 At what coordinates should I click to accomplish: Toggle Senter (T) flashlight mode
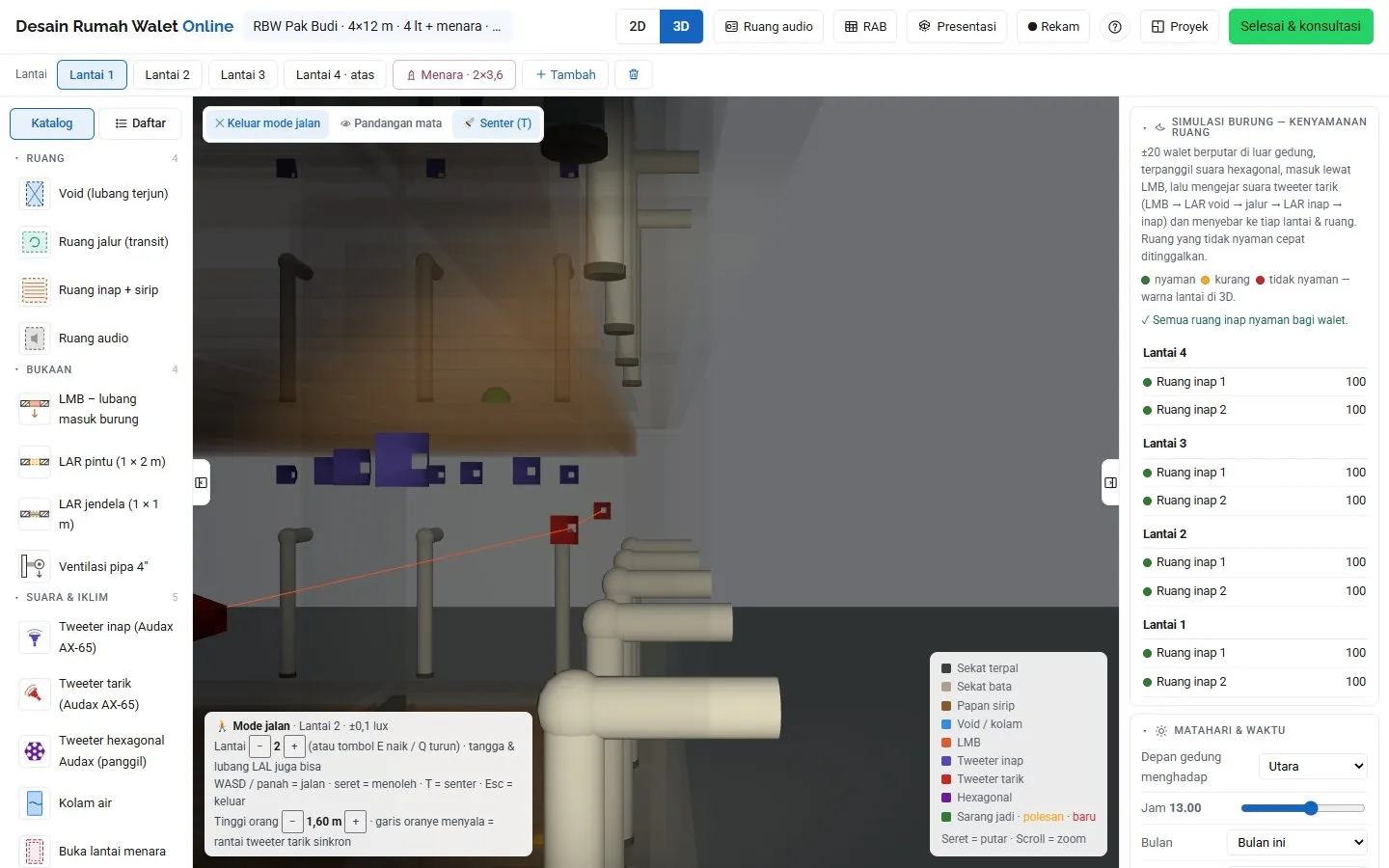[x=497, y=123]
